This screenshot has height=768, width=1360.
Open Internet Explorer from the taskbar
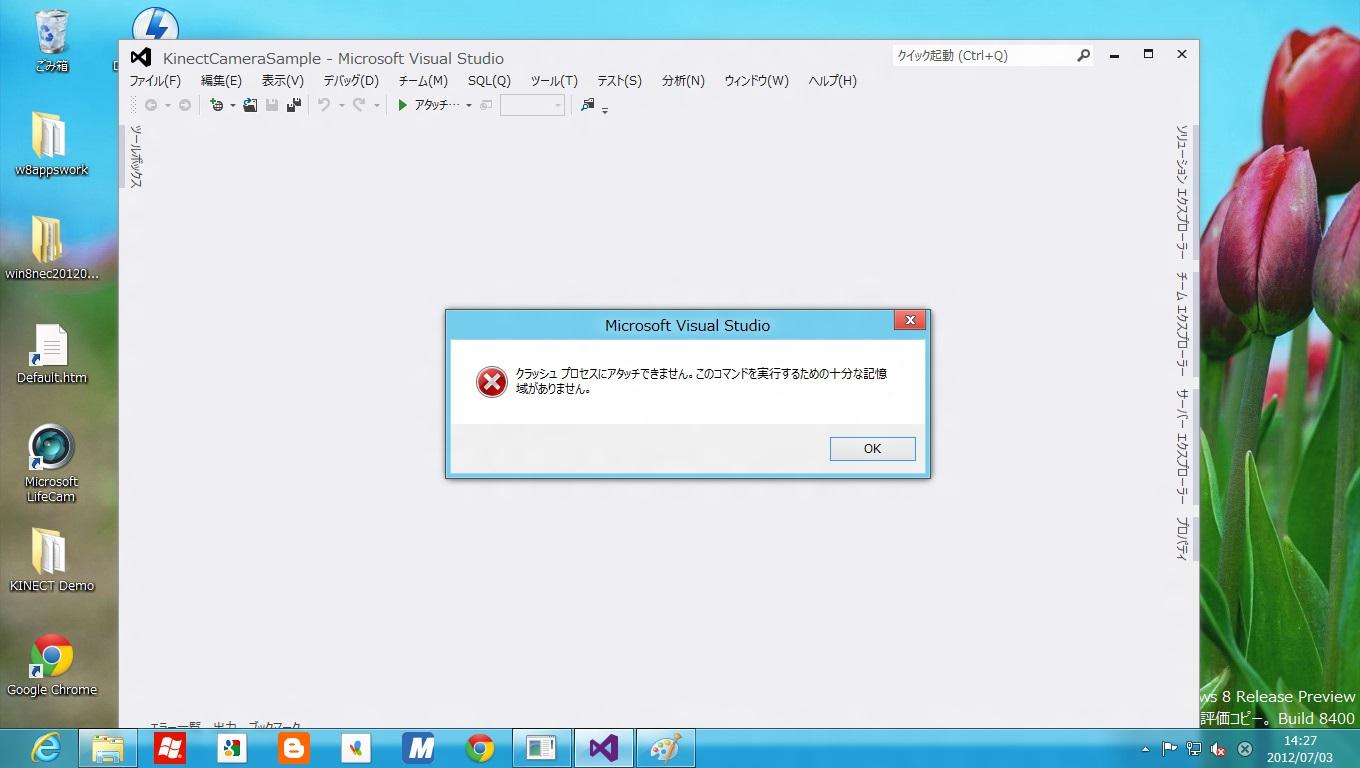click(x=45, y=748)
